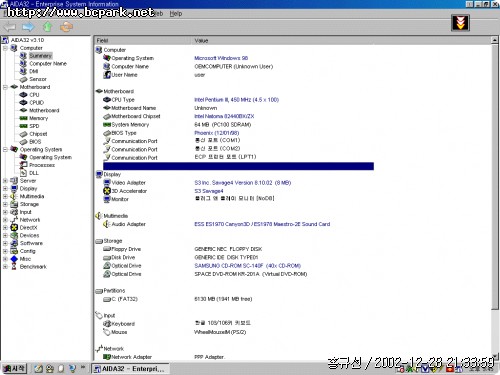
Task: Click the first quick launch icon on taskbar
Action: click(x=39, y=368)
